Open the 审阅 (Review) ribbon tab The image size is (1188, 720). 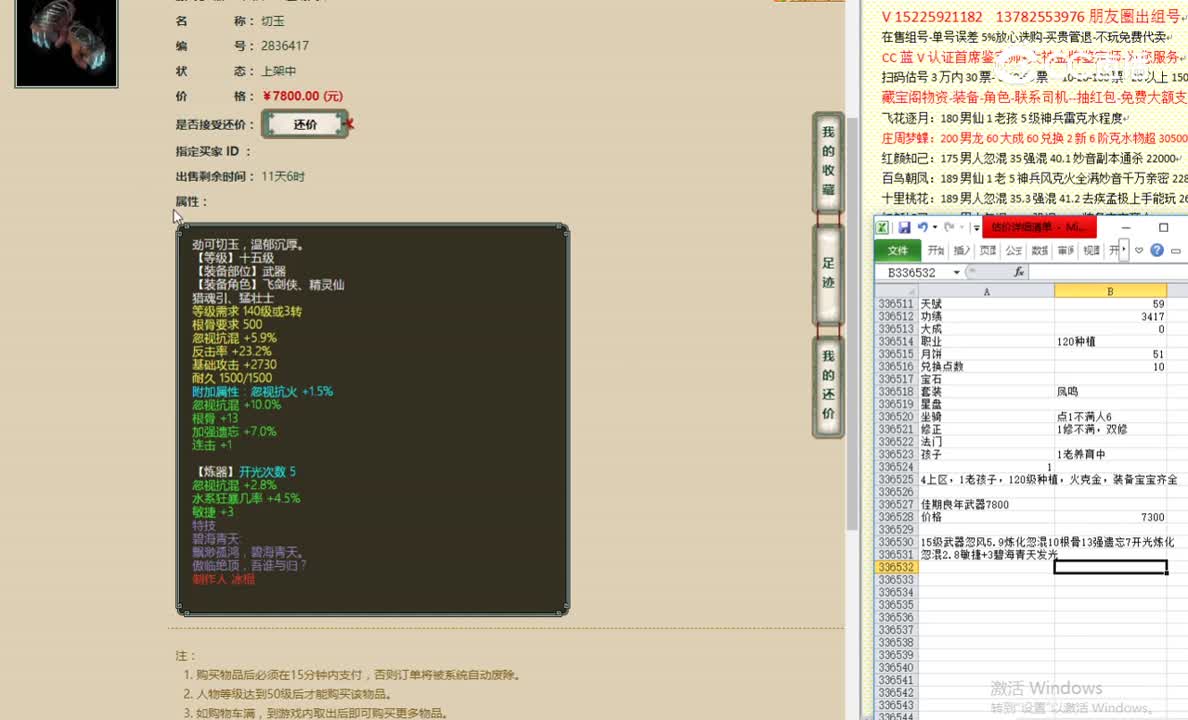click(1065, 250)
